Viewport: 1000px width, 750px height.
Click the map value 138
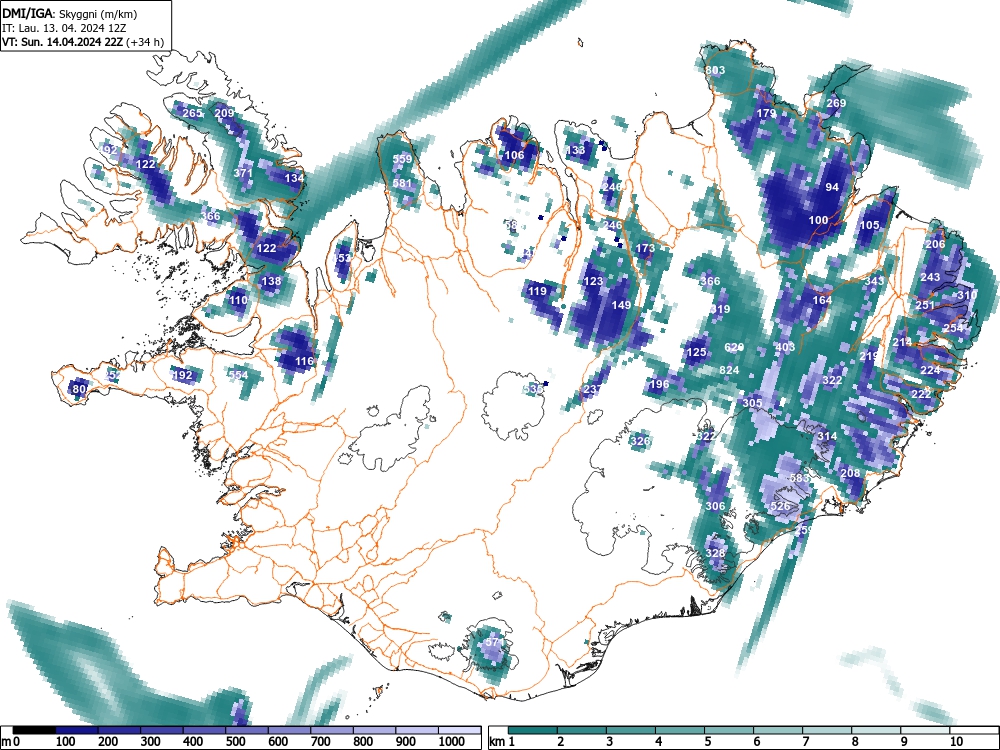tap(271, 281)
